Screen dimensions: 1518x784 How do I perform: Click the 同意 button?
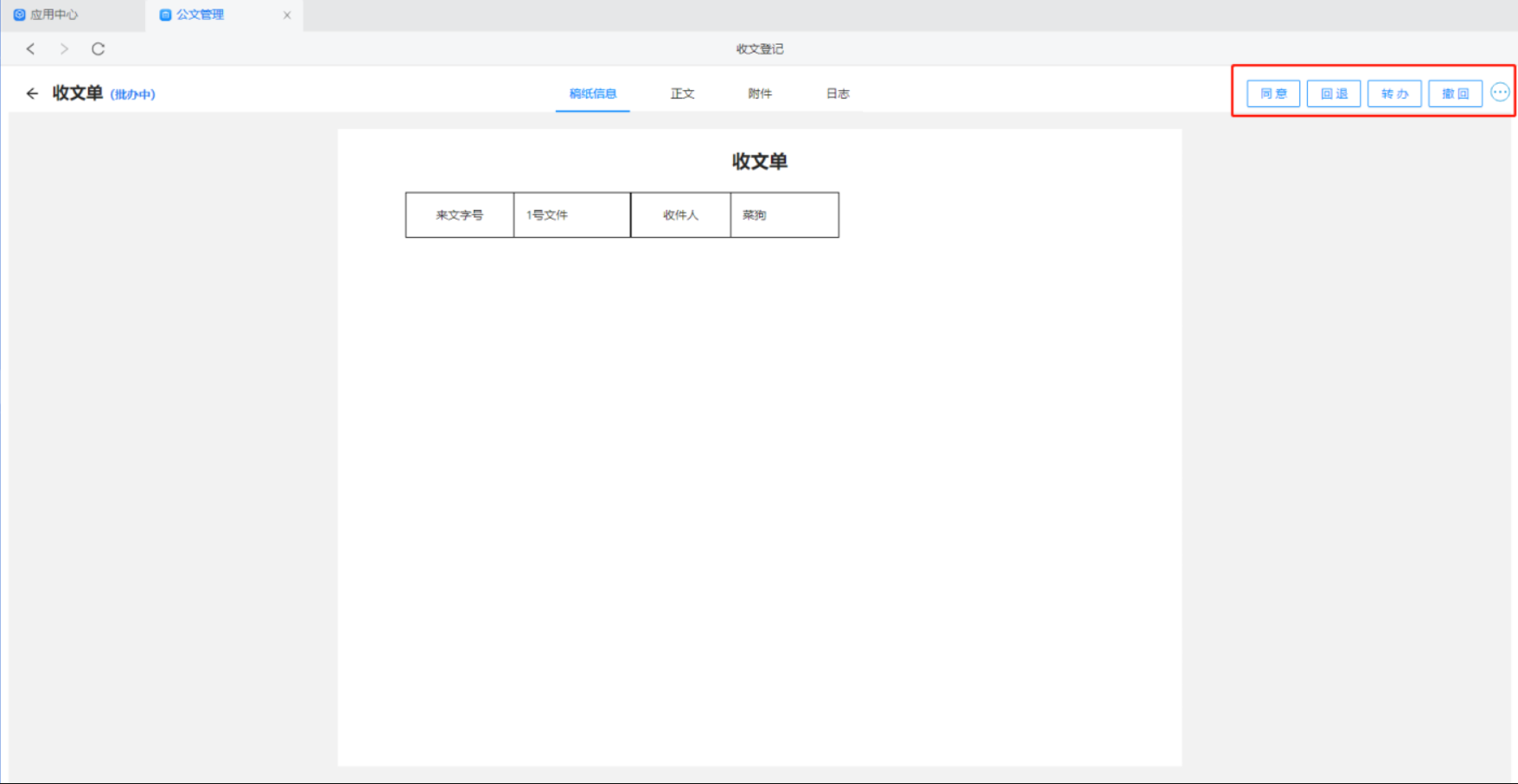[1272, 93]
